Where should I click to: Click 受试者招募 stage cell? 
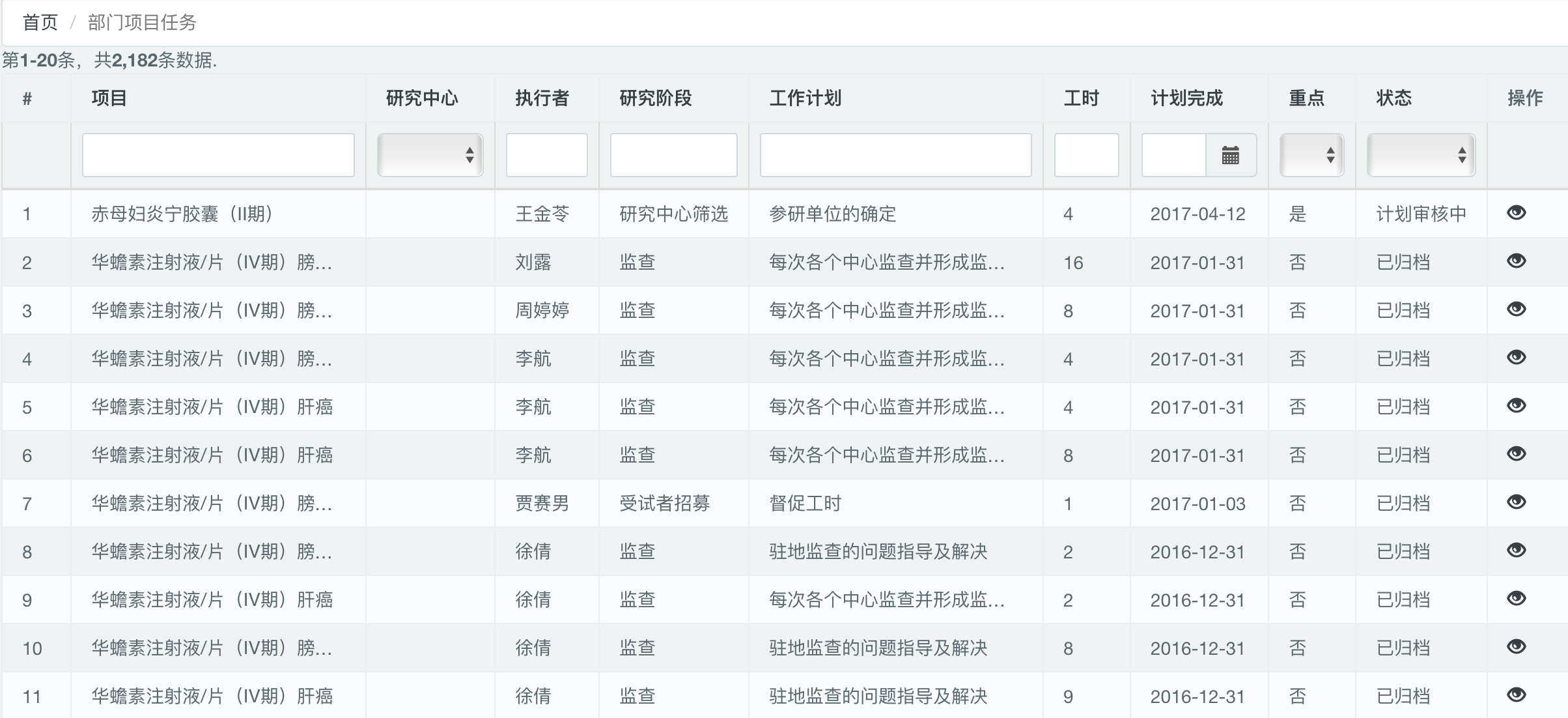click(664, 503)
